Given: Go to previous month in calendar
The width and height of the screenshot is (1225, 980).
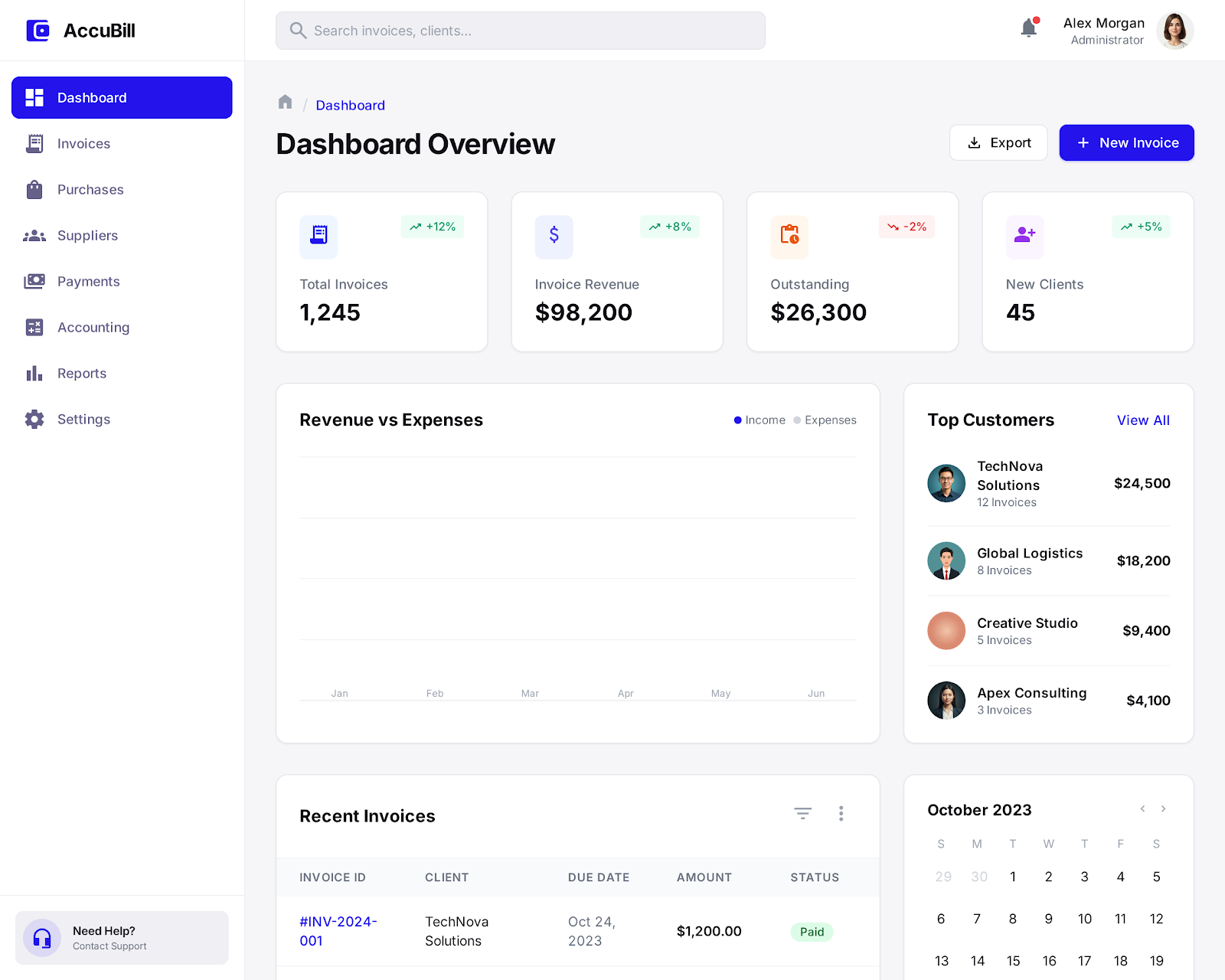Looking at the screenshot, I should coord(1142,809).
